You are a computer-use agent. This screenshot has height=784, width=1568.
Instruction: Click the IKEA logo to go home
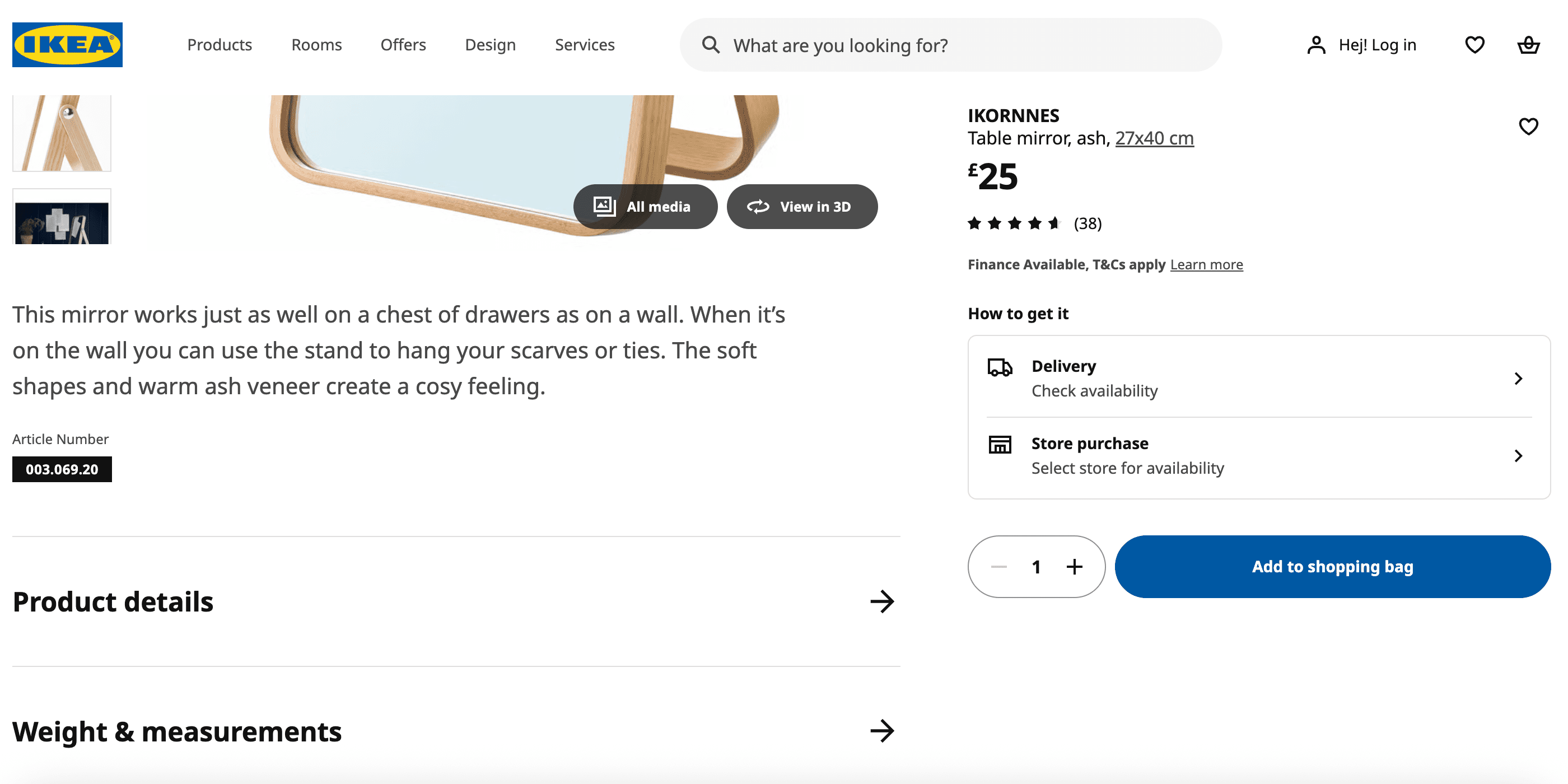(67, 44)
